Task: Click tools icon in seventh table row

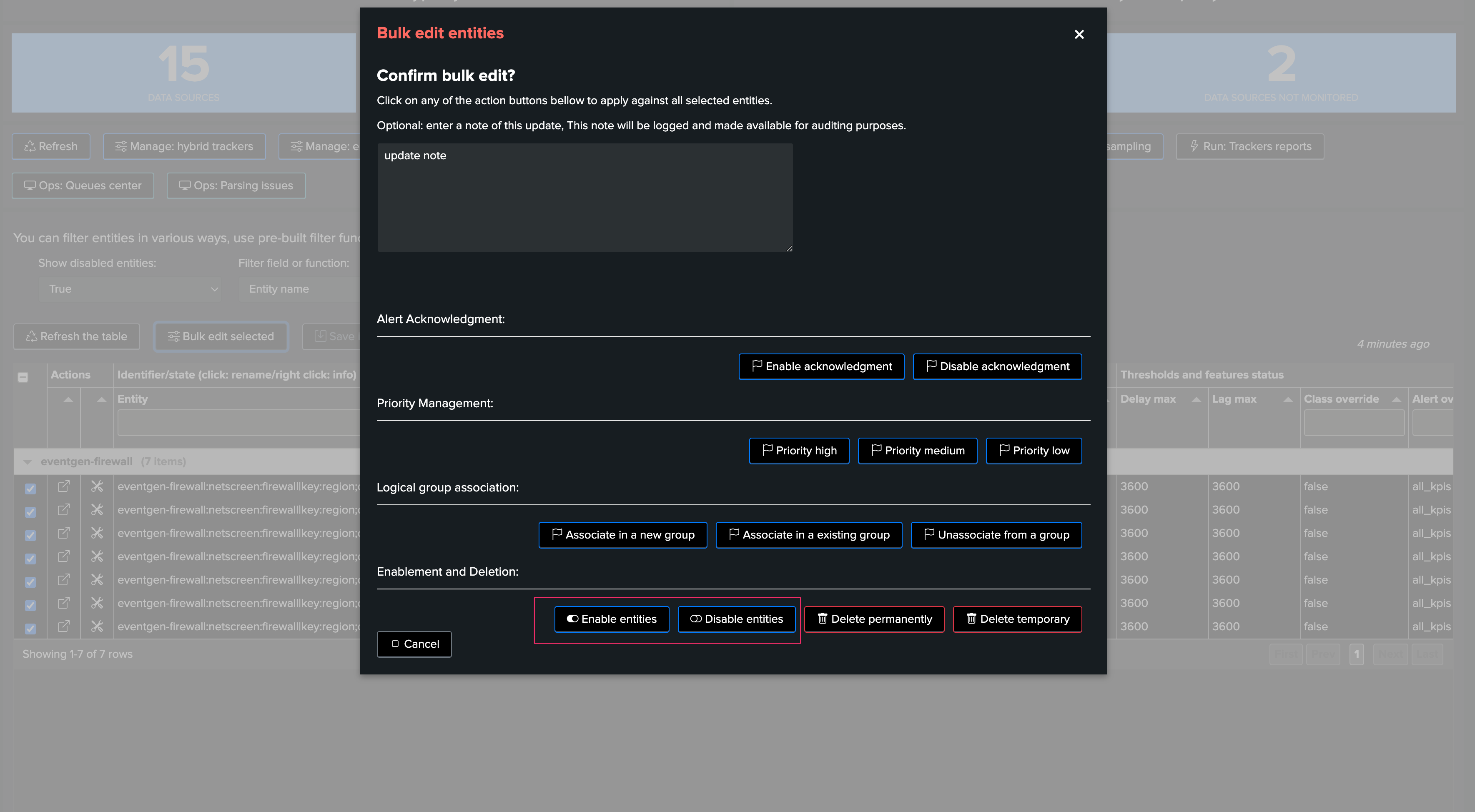Action: pyautogui.click(x=97, y=627)
